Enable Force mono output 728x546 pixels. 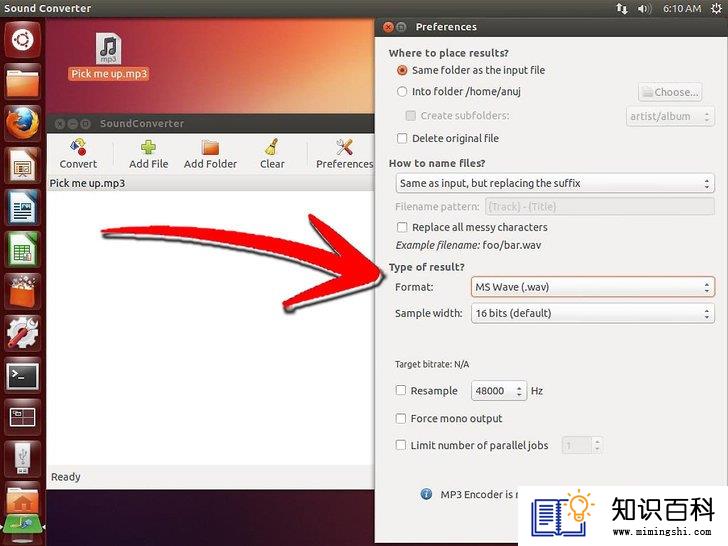tap(401, 418)
